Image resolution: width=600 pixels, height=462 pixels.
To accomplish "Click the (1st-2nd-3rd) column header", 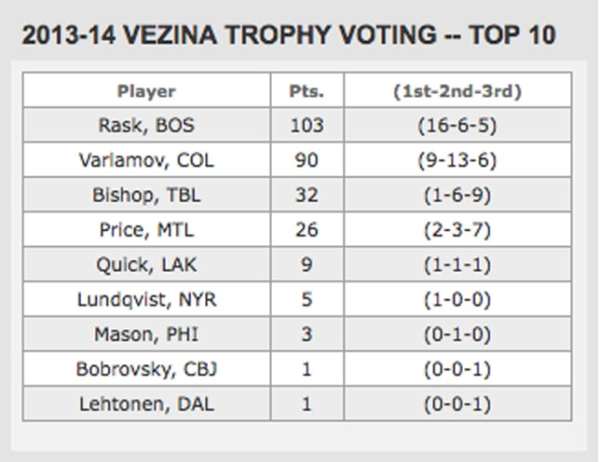I will coord(458,91).
